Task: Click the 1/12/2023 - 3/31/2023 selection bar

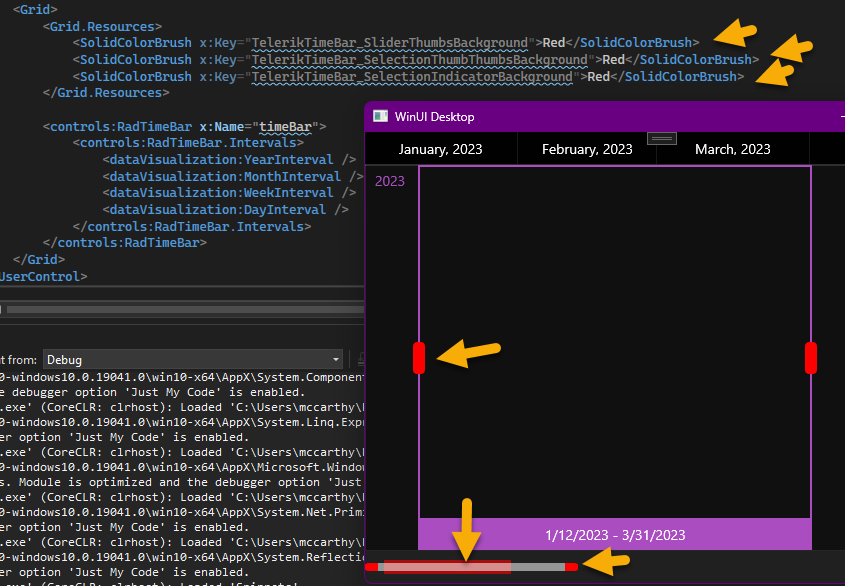Action: [615, 535]
